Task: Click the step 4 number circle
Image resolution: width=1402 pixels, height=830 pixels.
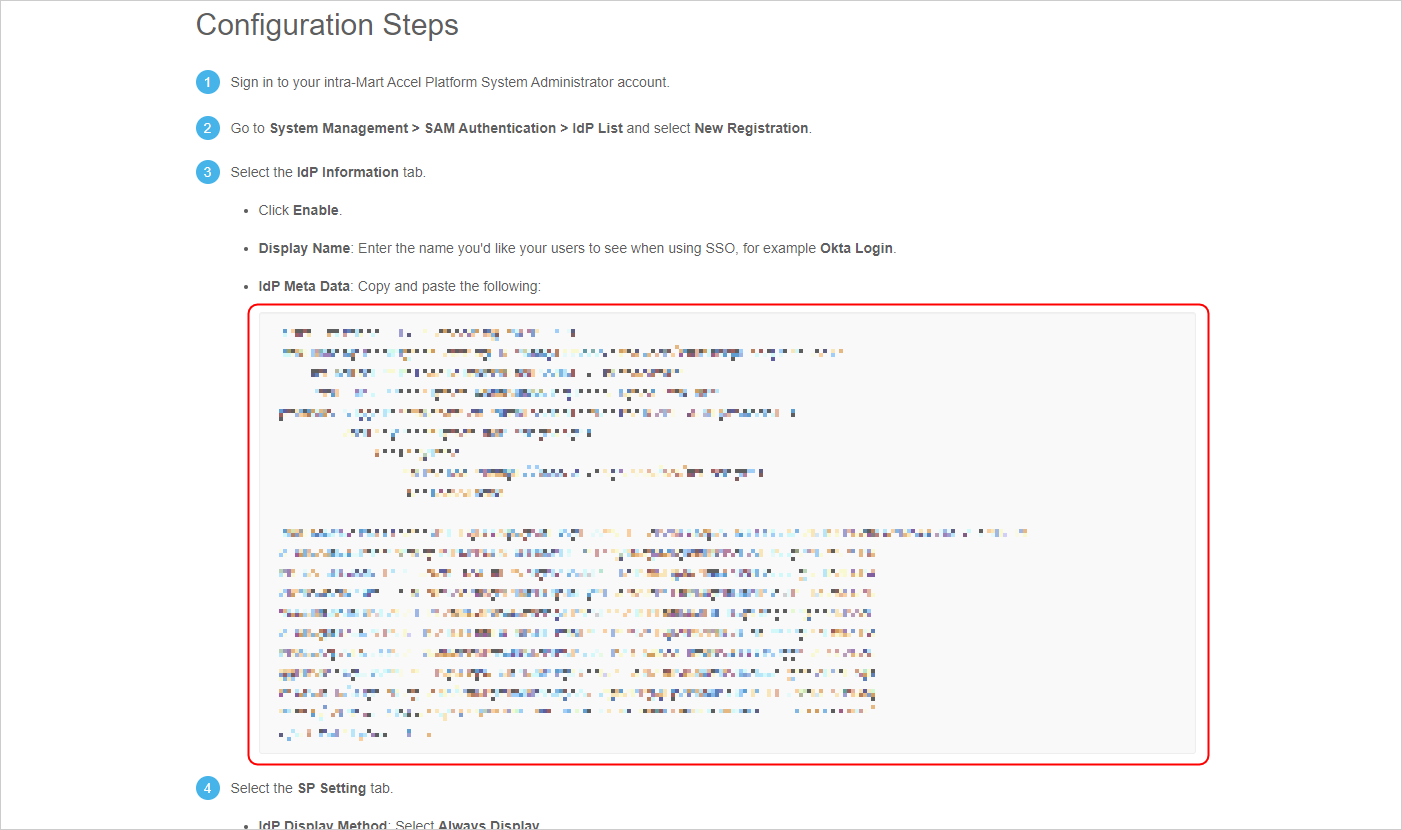Action: point(207,788)
